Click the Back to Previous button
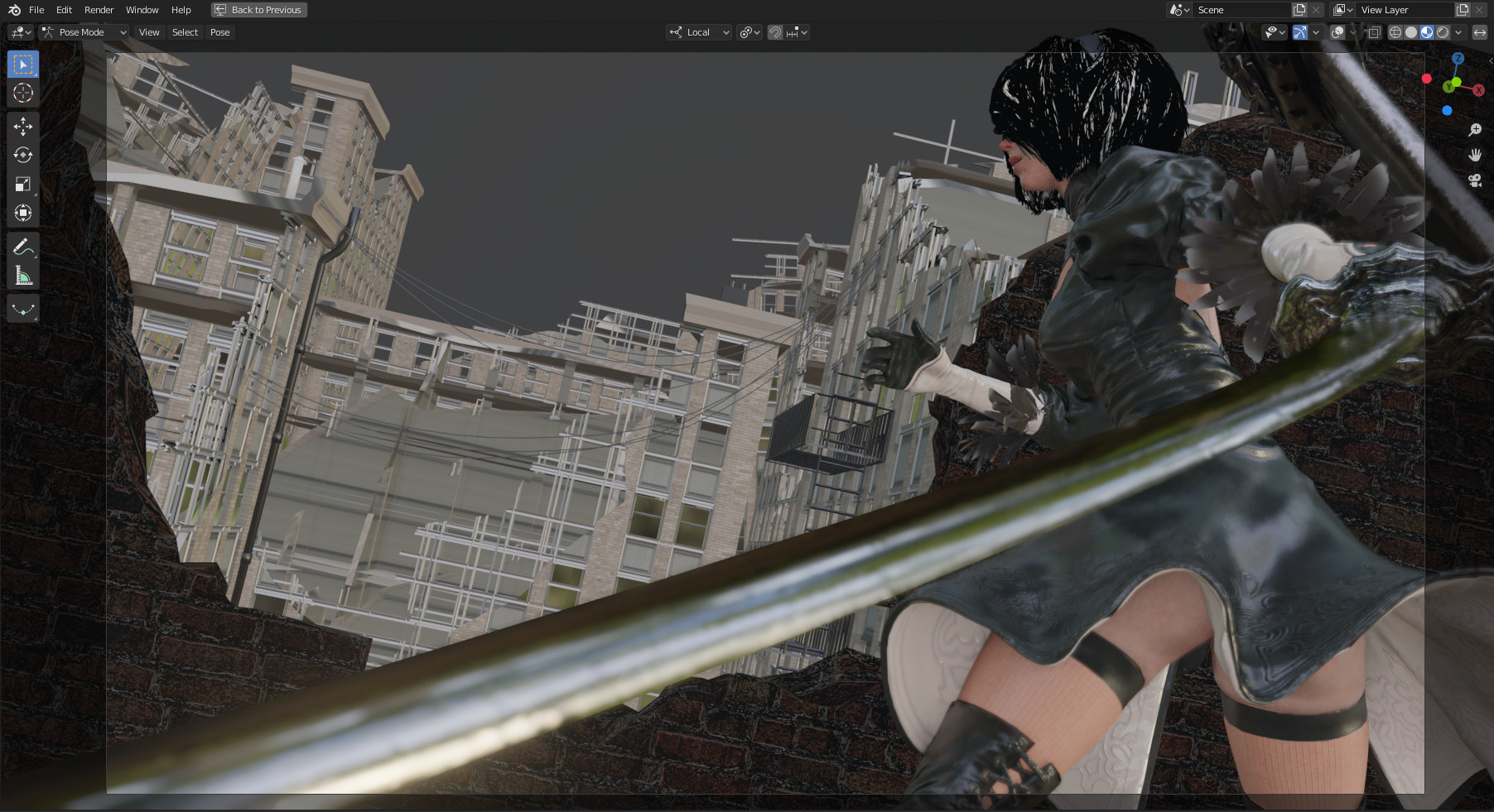 259,10
